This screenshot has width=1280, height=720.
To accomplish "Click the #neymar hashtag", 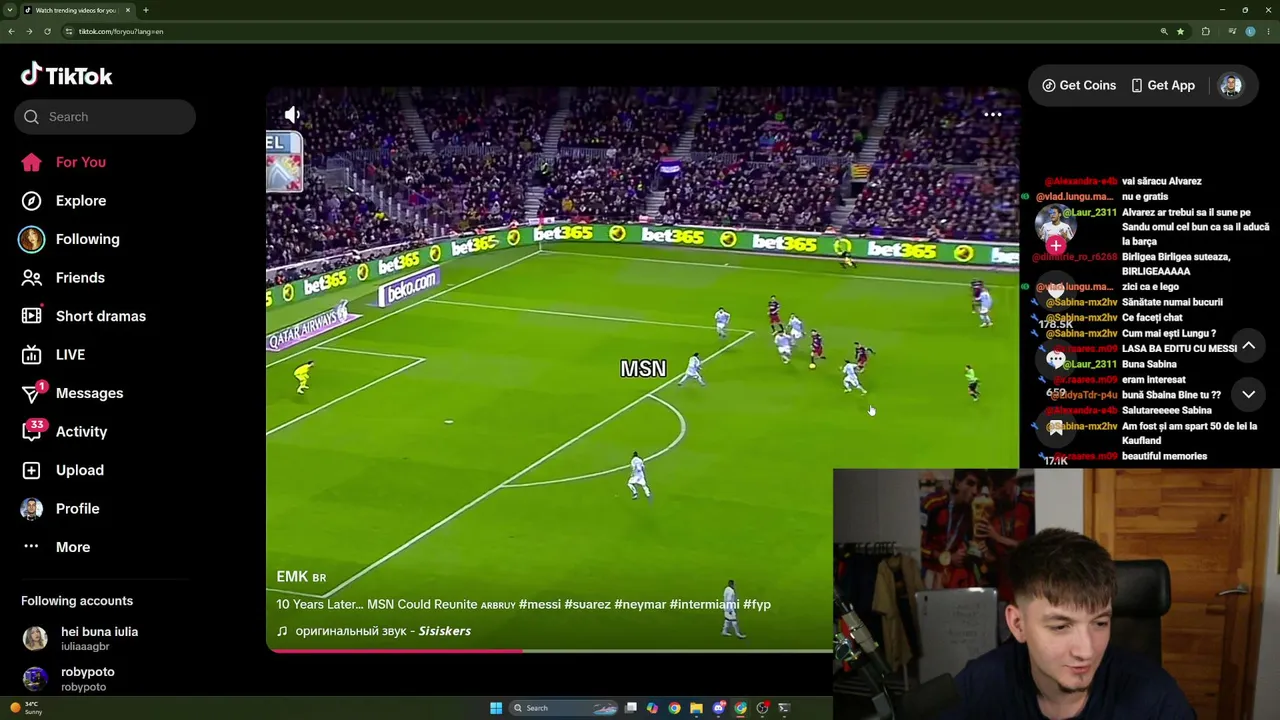I will (x=640, y=605).
